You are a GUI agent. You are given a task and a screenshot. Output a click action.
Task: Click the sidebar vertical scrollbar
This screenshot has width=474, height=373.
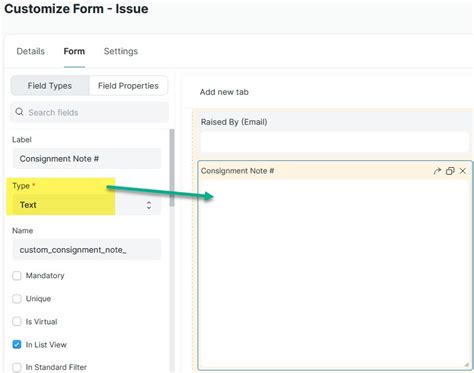coord(172,168)
